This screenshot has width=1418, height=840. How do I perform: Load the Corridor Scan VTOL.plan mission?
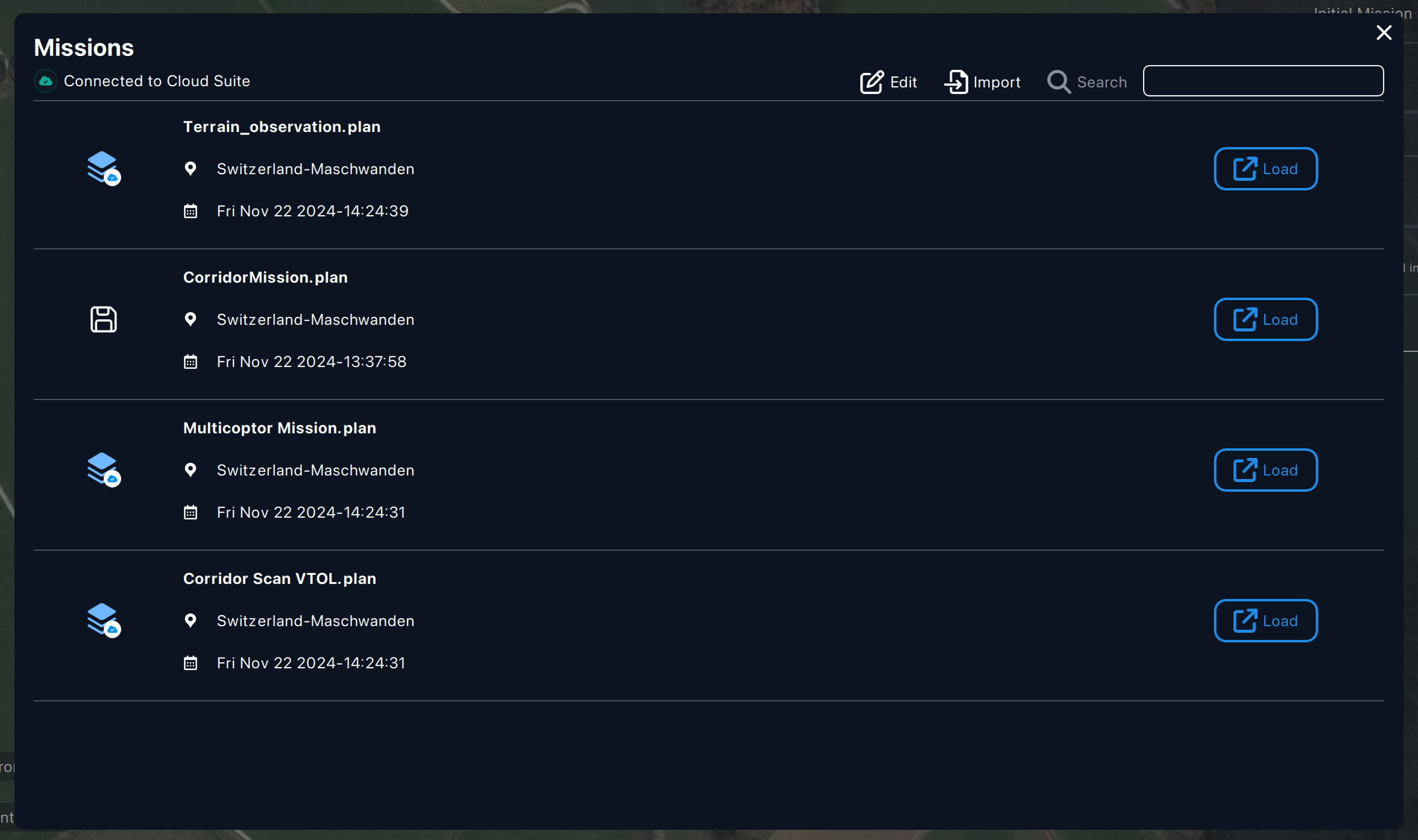[1265, 621]
